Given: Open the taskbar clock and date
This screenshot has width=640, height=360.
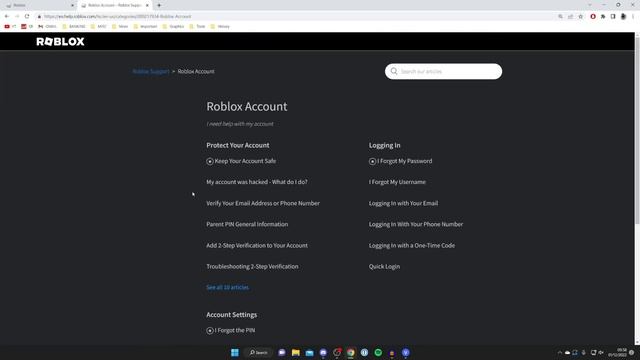Looking at the screenshot, I should click(x=618, y=352).
